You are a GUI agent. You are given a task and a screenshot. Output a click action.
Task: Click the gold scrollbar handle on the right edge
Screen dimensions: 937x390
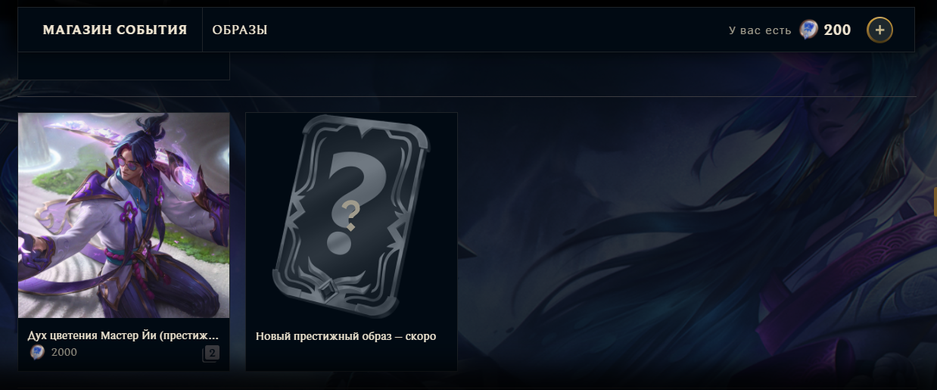(x=935, y=202)
